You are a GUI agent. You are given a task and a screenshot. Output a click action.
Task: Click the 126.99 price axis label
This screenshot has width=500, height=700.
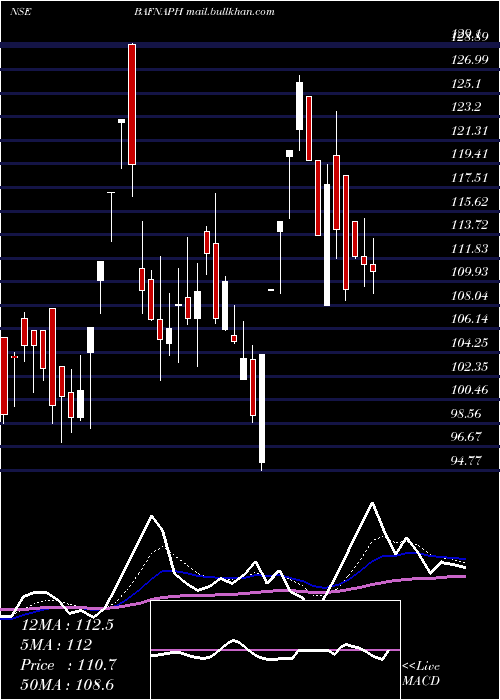[469, 59]
